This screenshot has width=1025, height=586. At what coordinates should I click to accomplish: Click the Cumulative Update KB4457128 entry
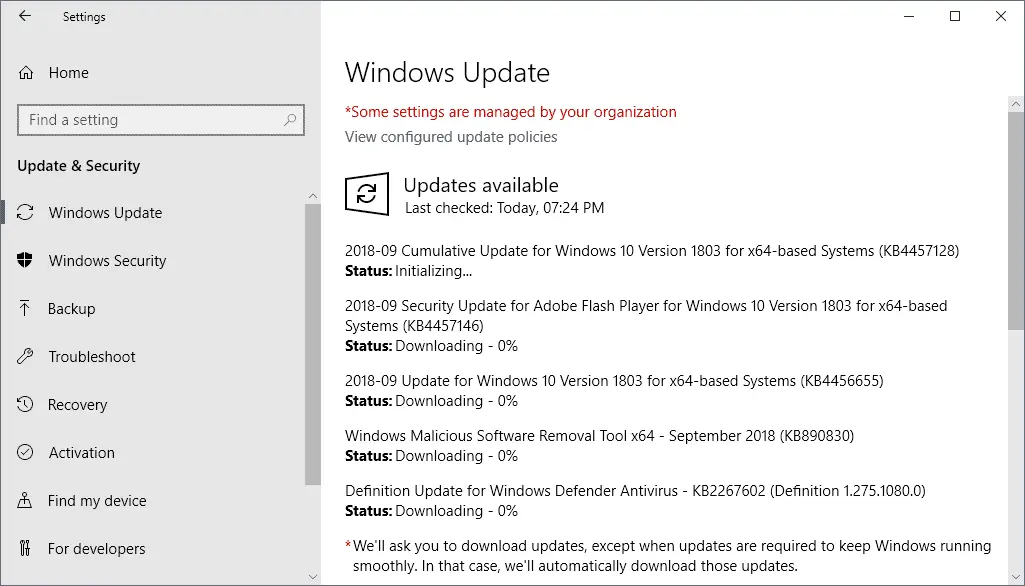(652, 250)
